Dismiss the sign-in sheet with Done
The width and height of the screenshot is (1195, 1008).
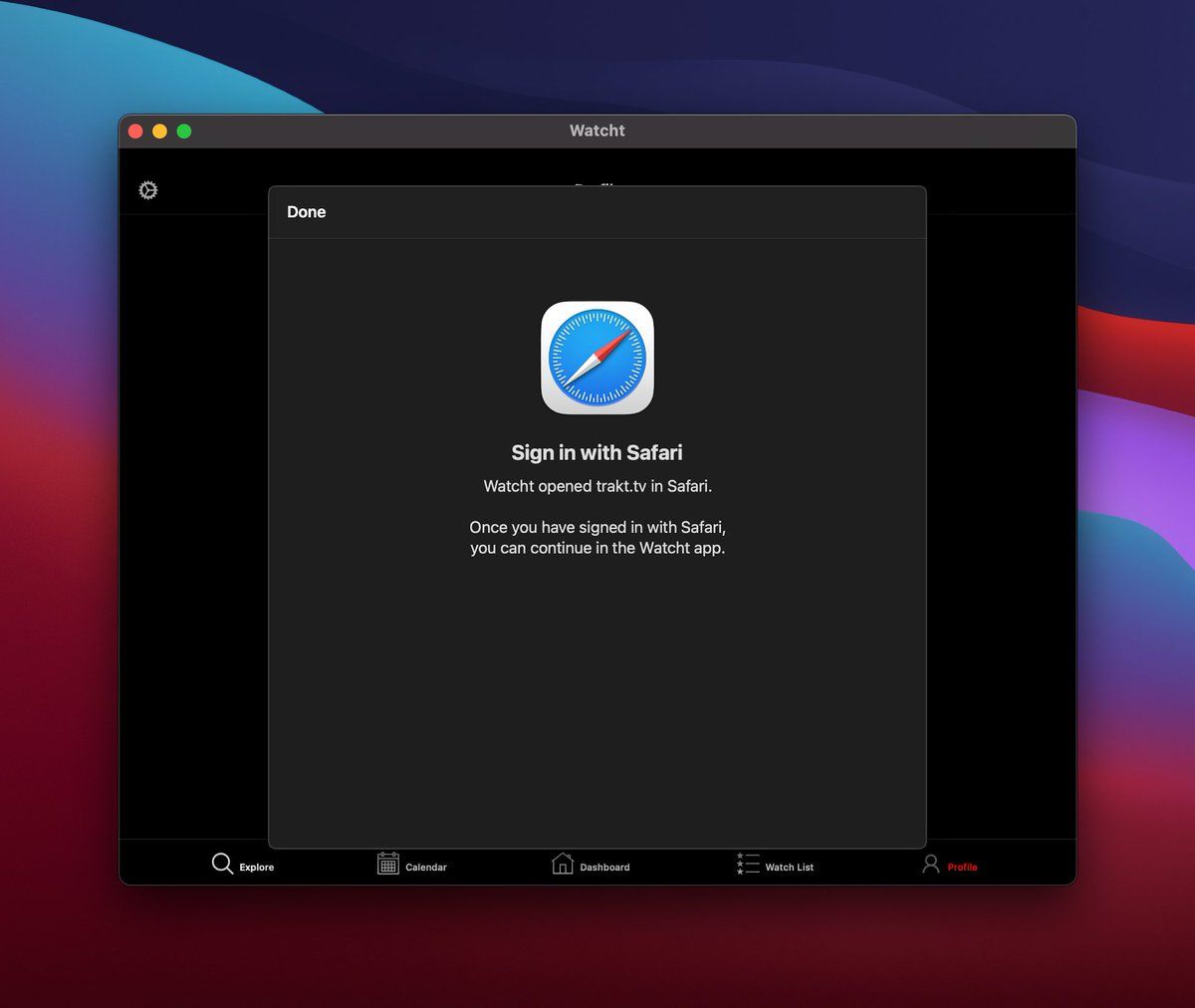coord(307,212)
